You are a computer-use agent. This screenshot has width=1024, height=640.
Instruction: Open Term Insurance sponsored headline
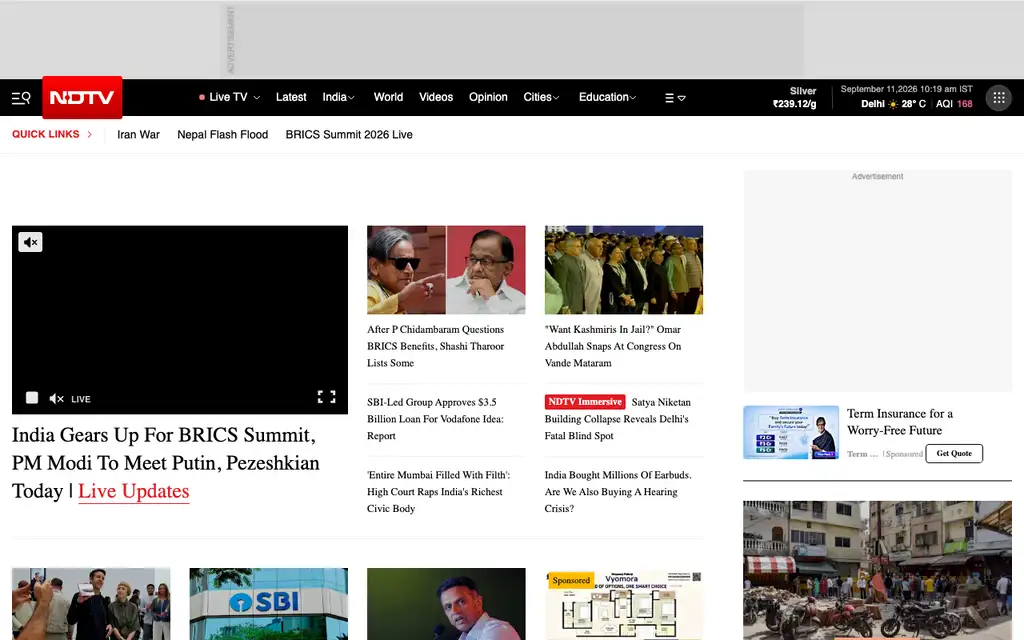900,422
